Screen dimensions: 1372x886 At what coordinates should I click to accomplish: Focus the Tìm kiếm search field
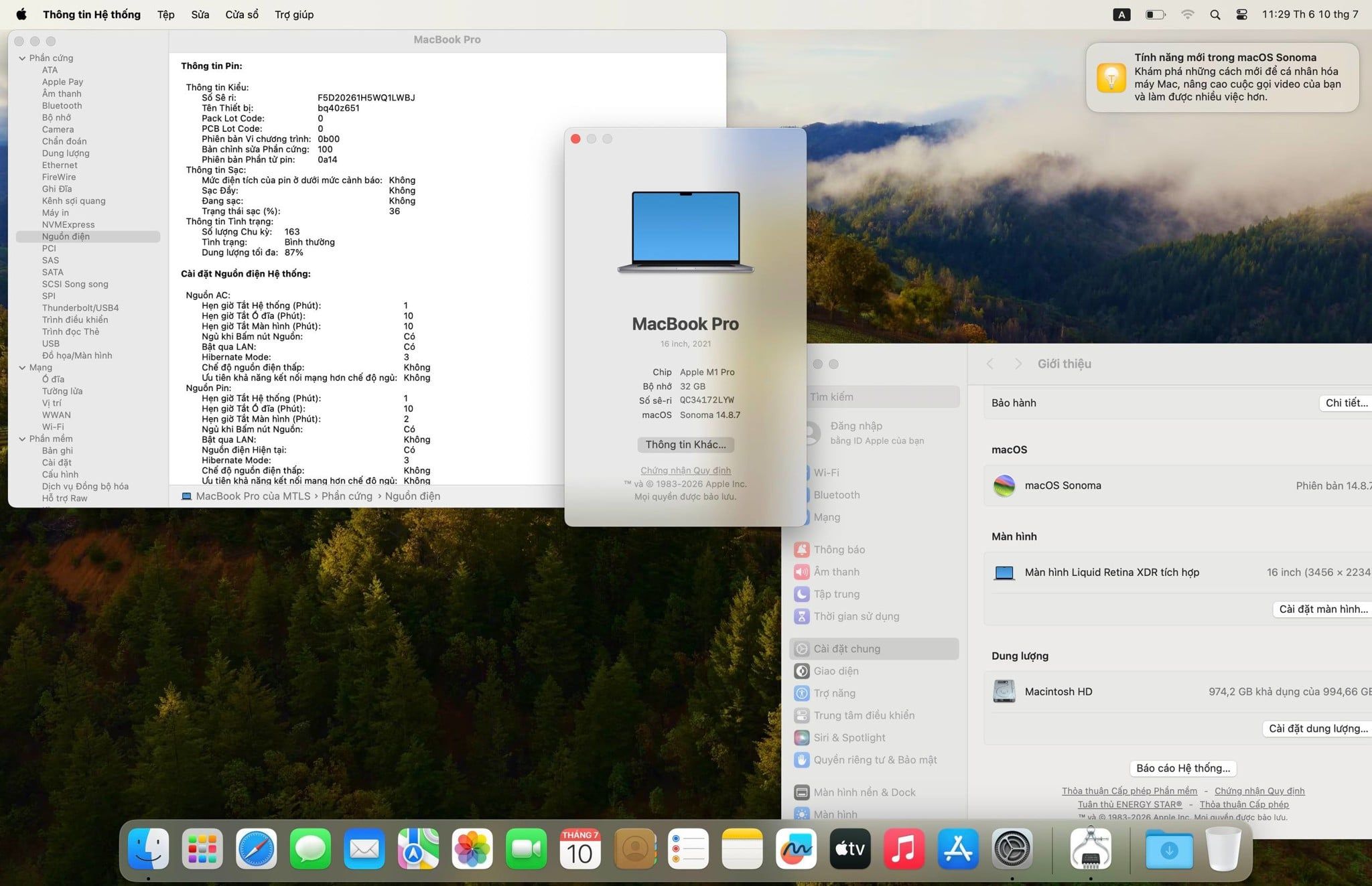pos(883,396)
